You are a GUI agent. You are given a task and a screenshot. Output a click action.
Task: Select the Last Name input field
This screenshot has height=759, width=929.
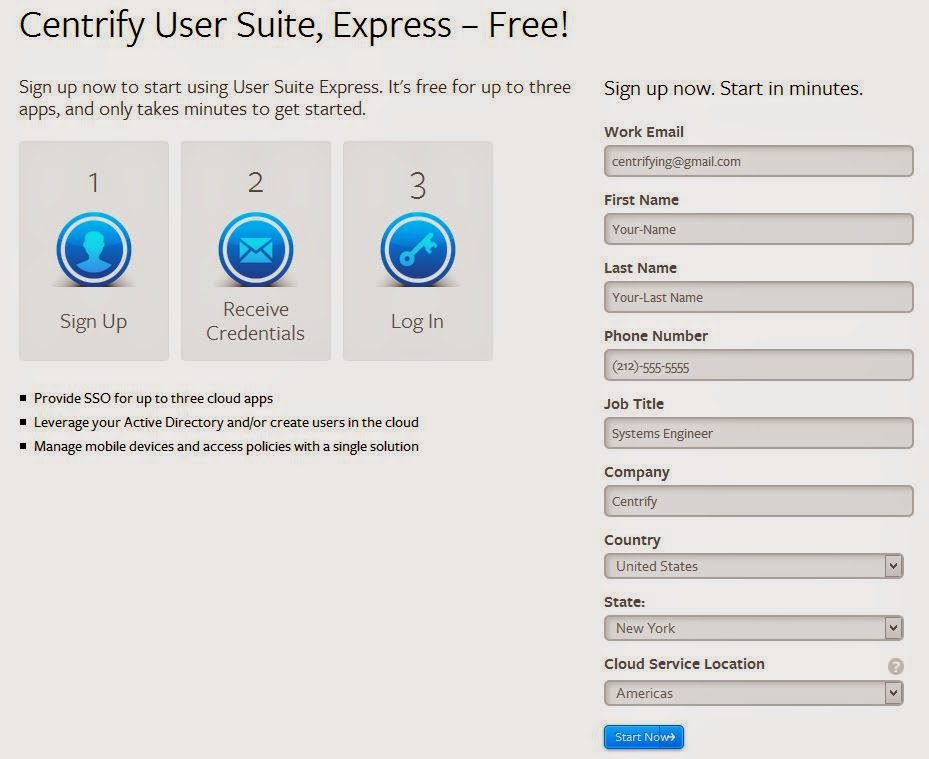pyautogui.click(x=758, y=297)
